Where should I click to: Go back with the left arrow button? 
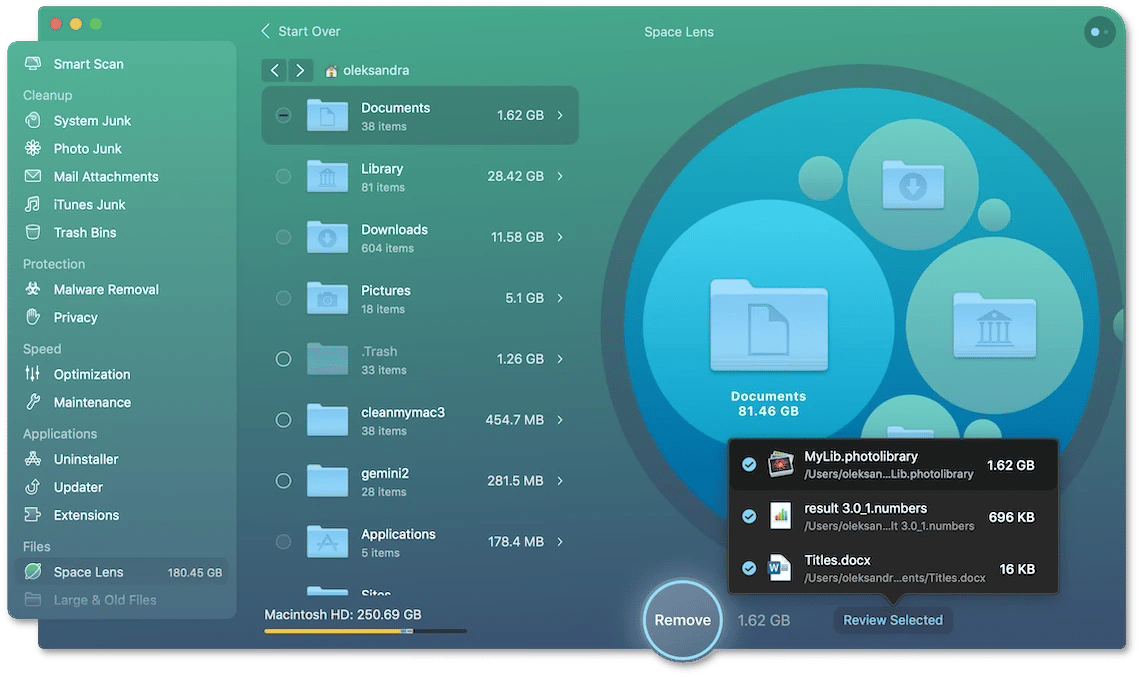click(x=275, y=70)
